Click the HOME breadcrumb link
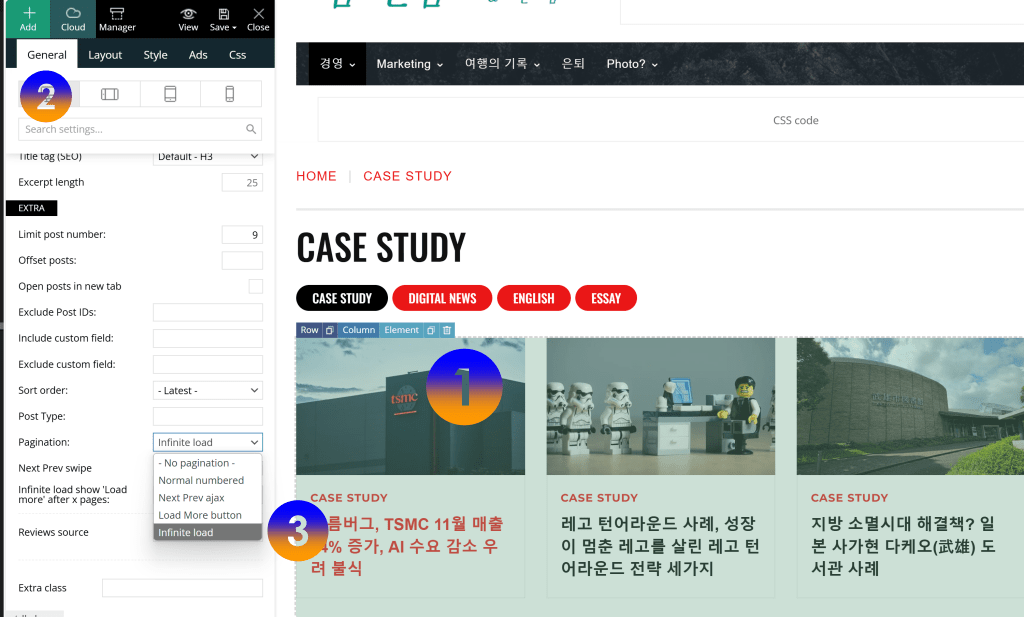 pyautogui.click(x=316, y=176)
